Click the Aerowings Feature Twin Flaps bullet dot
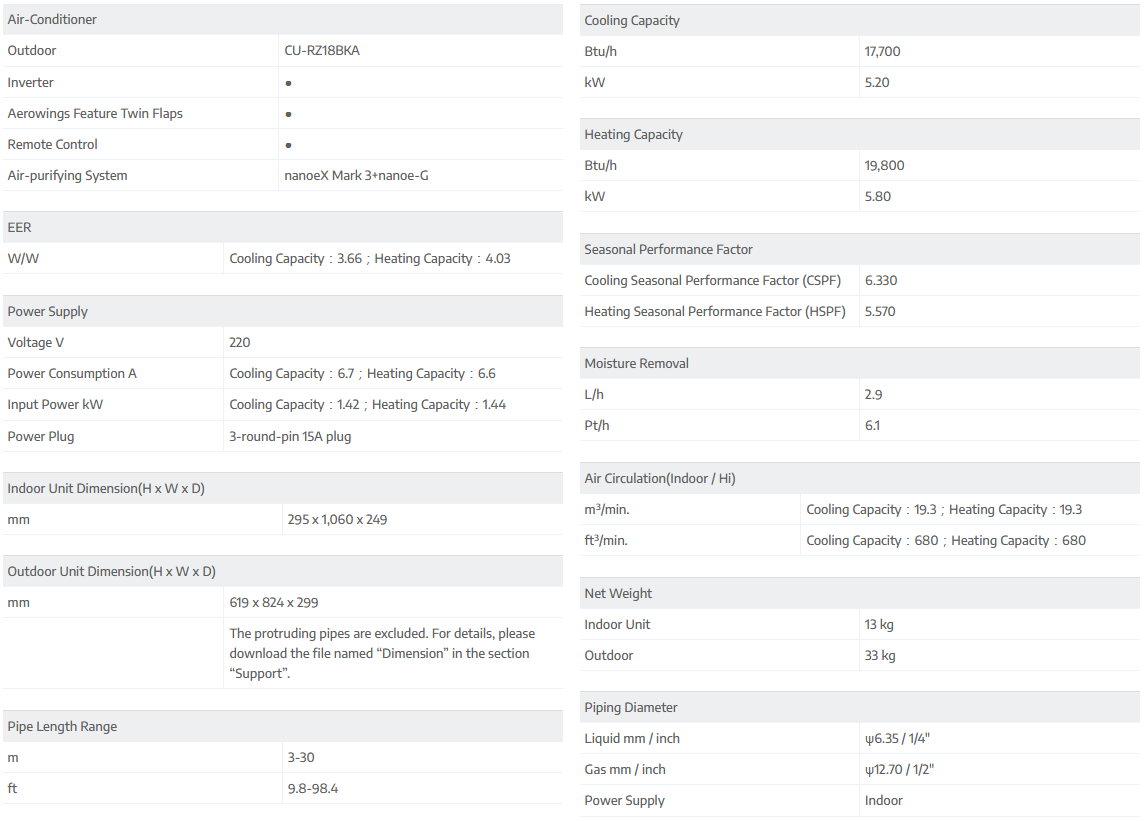Screen dimensions: 1144x821 [x=289, y=114]
